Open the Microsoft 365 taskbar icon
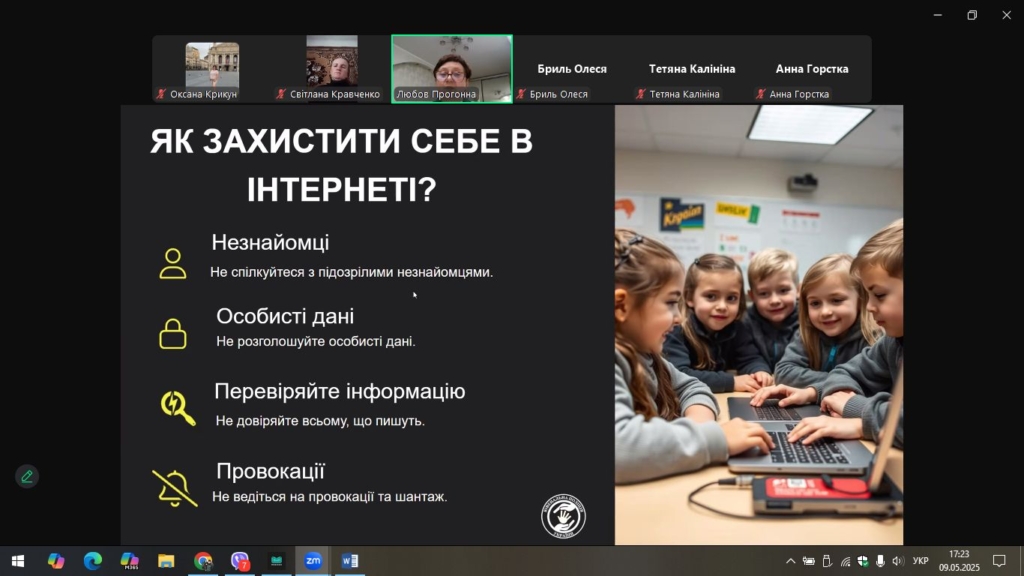 point(129,561)
